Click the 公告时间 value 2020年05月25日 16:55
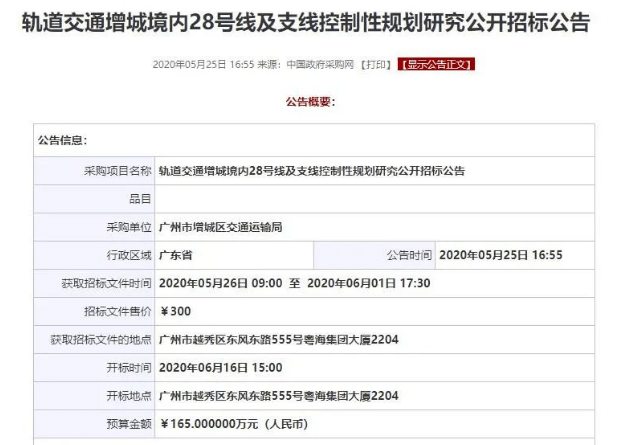The height and width of the screenshot is (445, 618). pyautogui.click(x=501, y=255)
